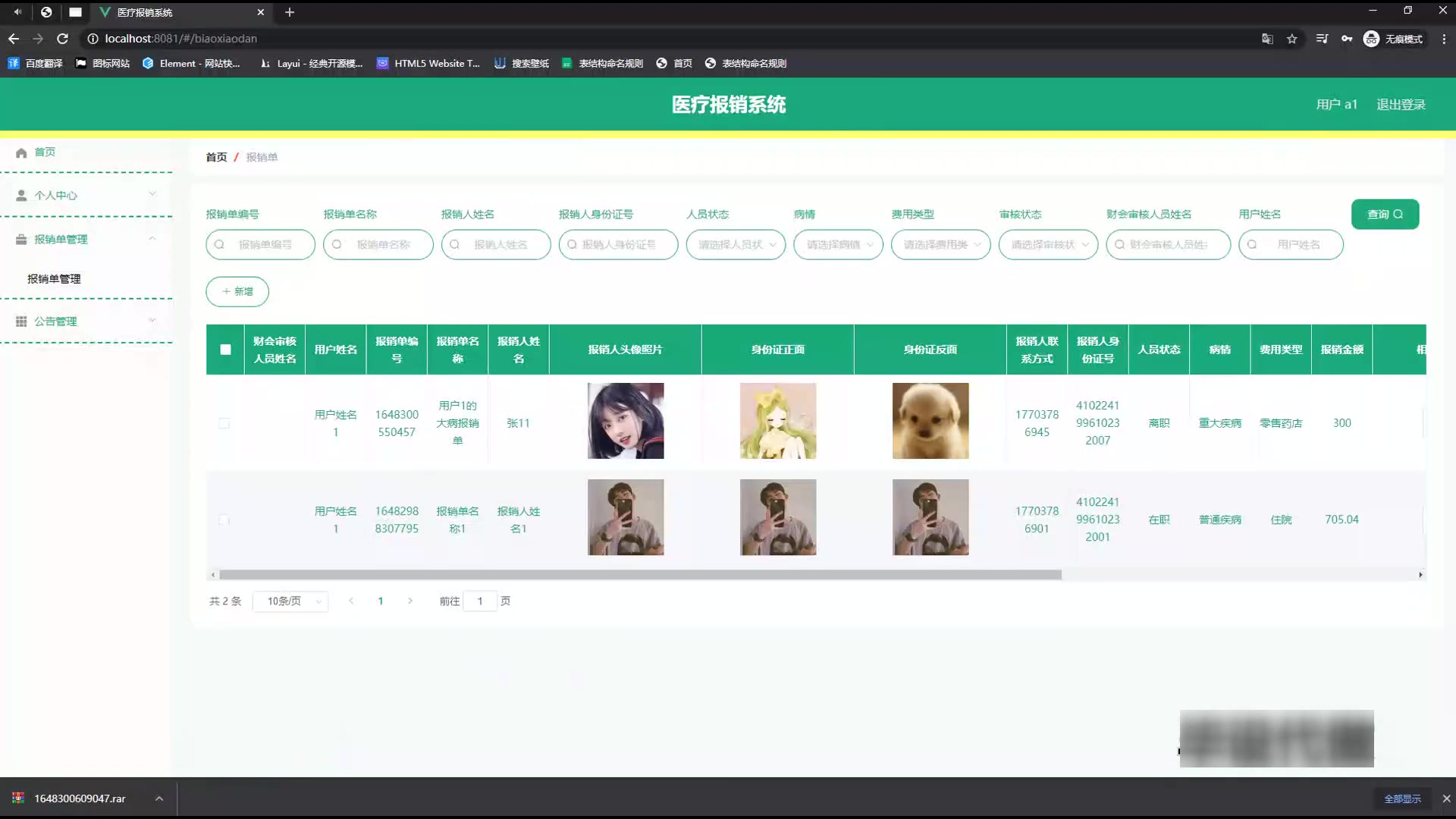1456x819 pixels.
Task: Open the 人员状态 filter dropdown
Action: 736,245
